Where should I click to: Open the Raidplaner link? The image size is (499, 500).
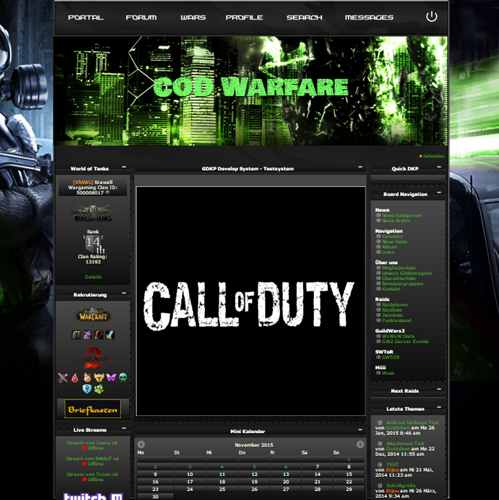pyautogui.click(x=395, y=305)
